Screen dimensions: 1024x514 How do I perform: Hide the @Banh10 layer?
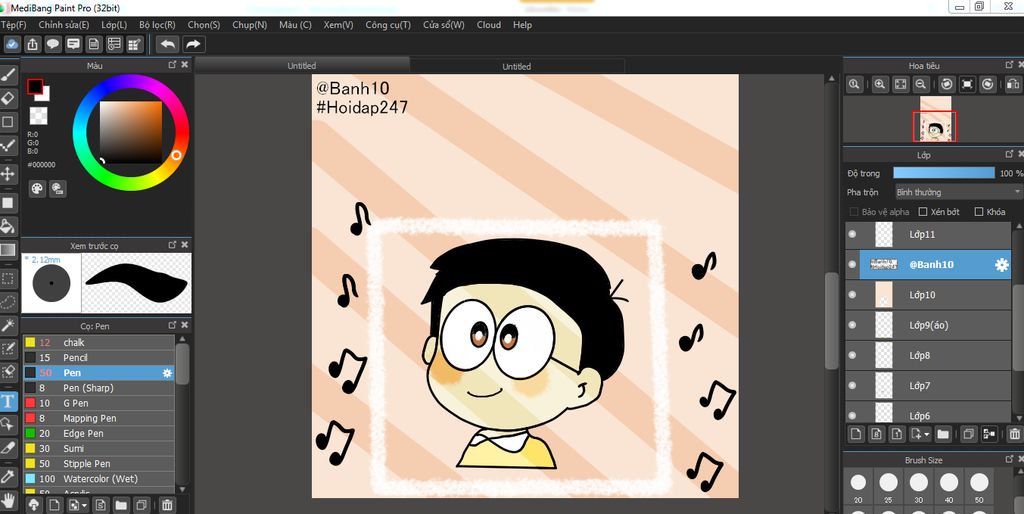coord(852,265)
